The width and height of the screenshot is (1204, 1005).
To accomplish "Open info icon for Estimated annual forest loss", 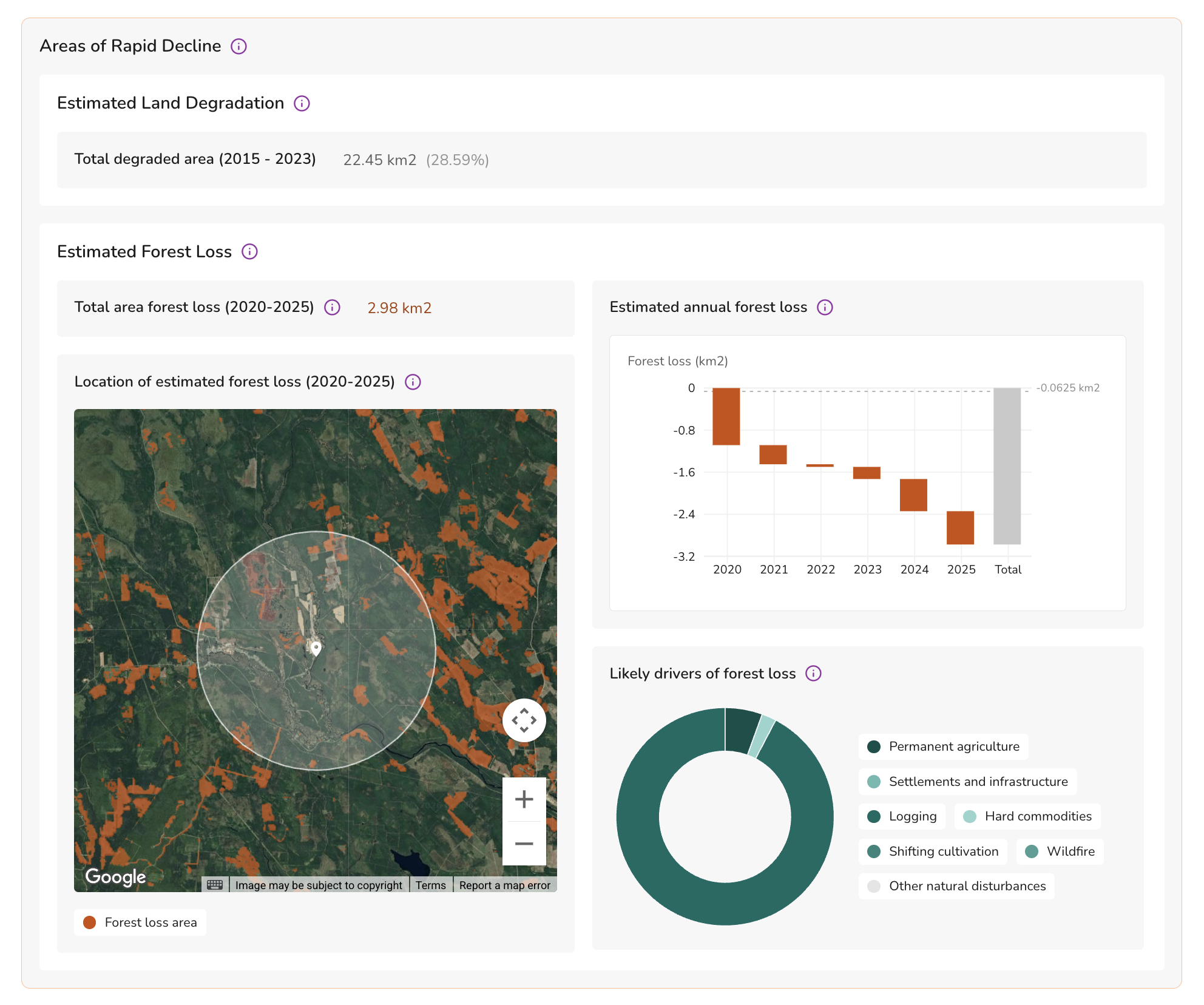I will coord(825,307).
